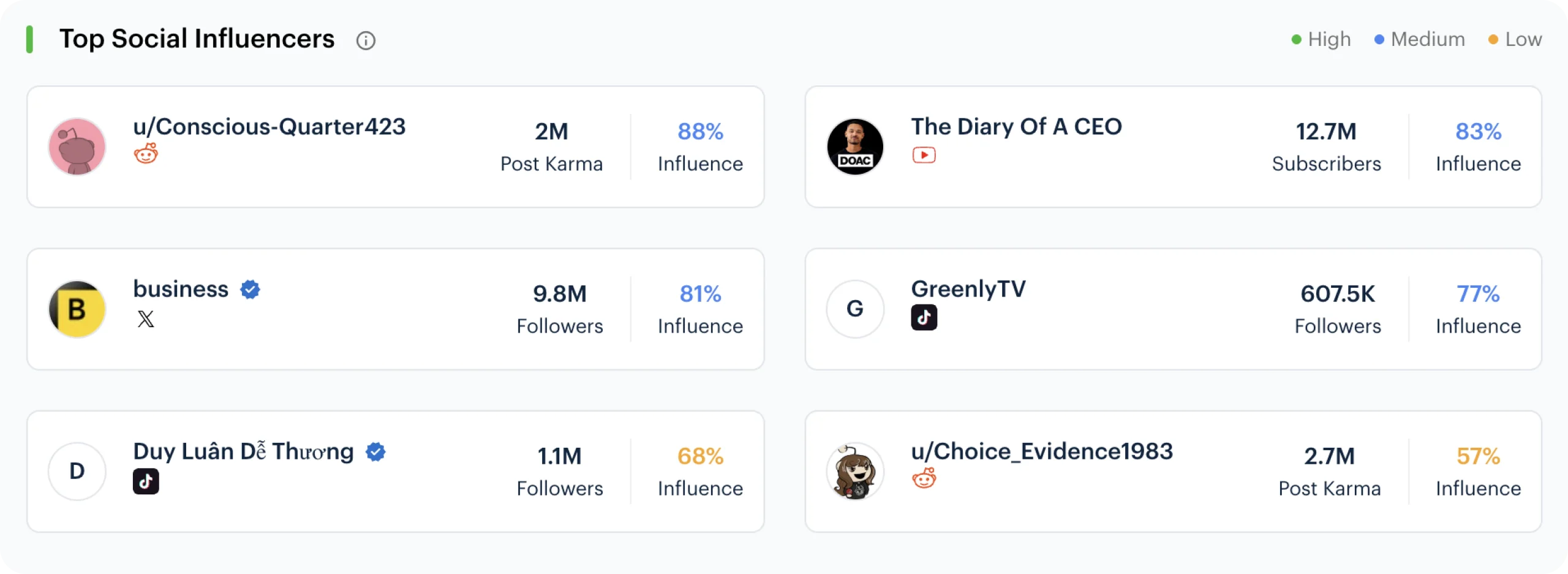Select the Low legend label
Viewport: 1568px width, 574px height.
click(x=1523, y=39)
